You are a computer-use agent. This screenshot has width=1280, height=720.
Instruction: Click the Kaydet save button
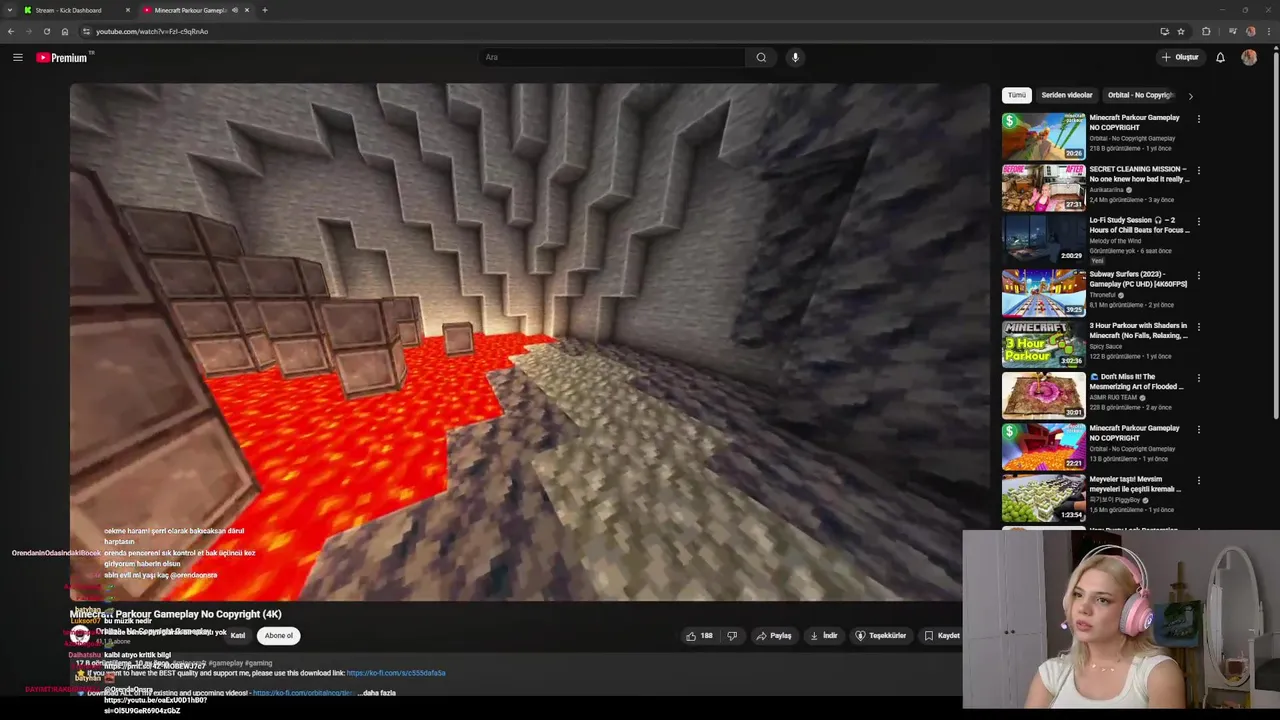coord(942,635)
